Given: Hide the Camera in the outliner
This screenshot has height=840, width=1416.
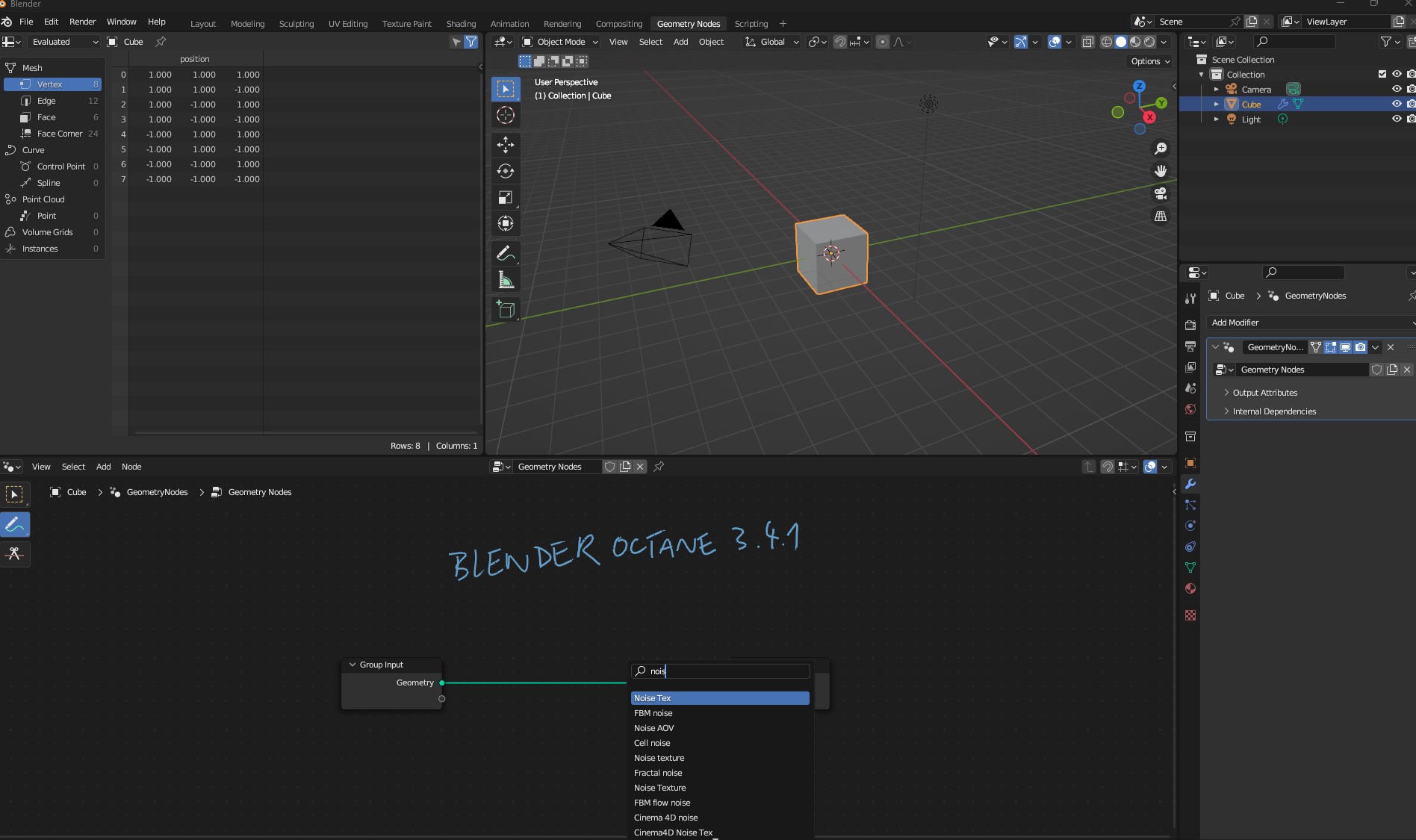Looking at the screenshot, I should click(1397, 89).
